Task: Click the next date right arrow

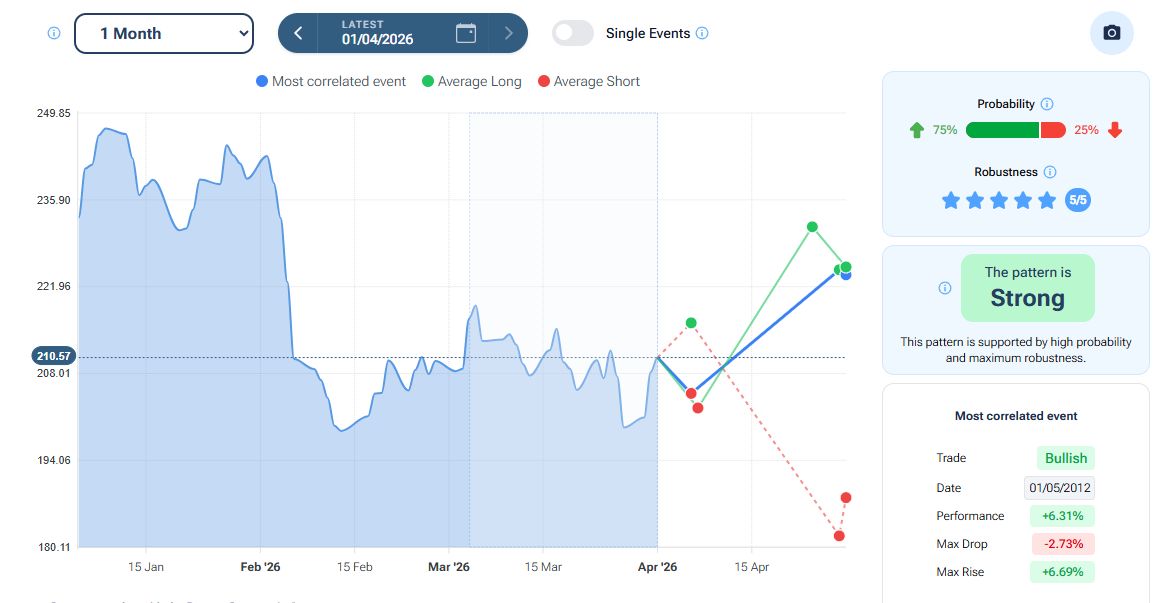Action: pyautogui.click(x=509, y=33)
